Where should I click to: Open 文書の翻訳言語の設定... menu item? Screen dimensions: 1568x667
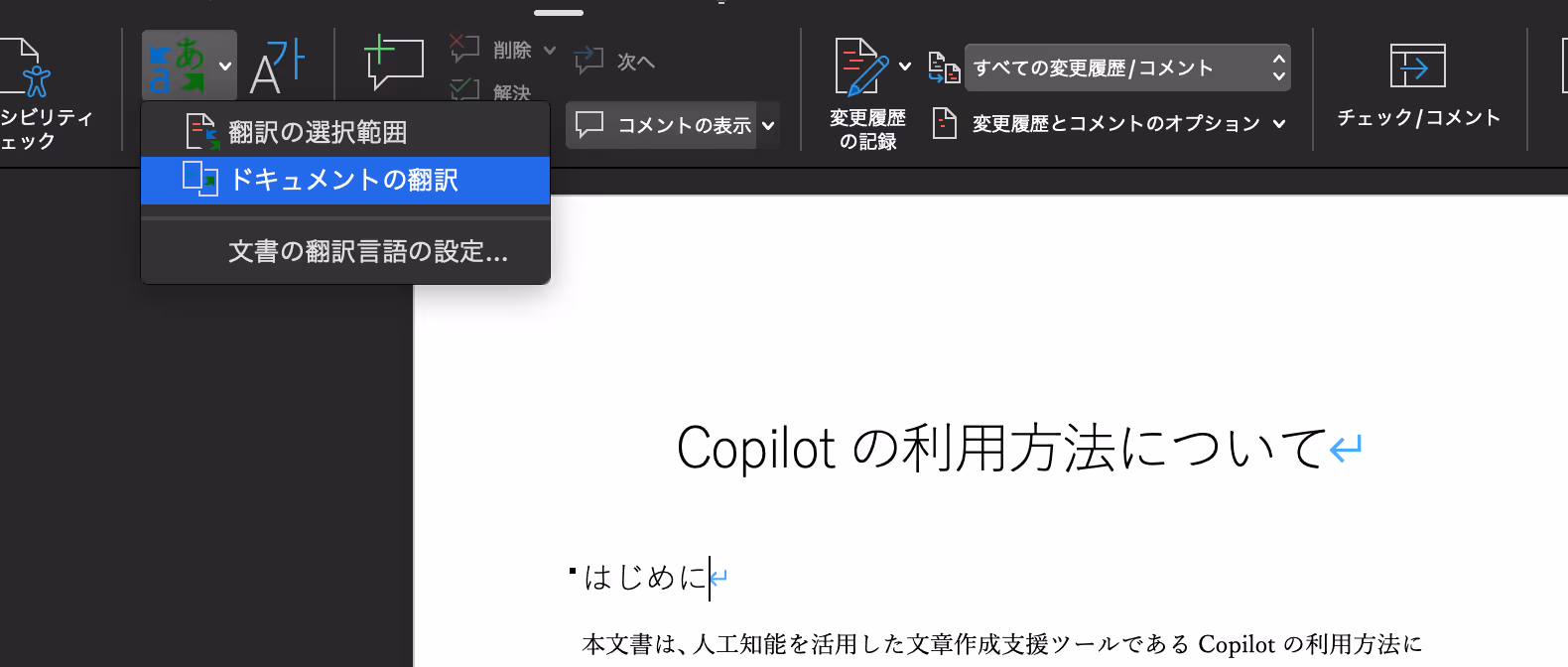pyautogui.click(x=345, y=251)
